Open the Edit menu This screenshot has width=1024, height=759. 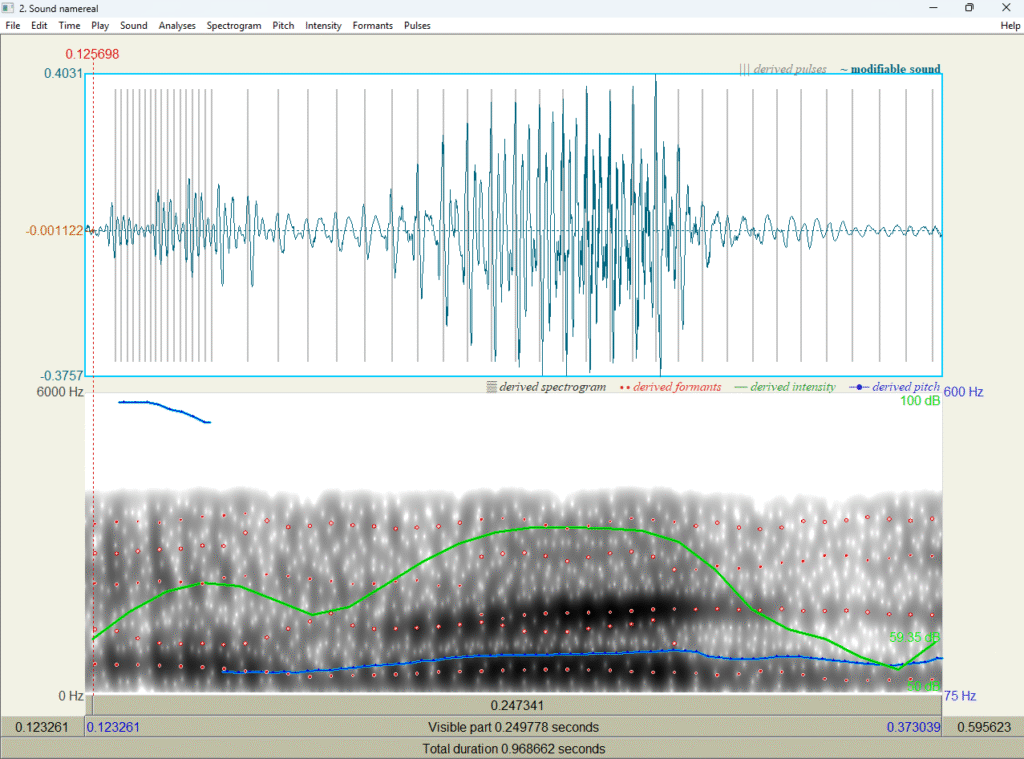tap(39, 25)
